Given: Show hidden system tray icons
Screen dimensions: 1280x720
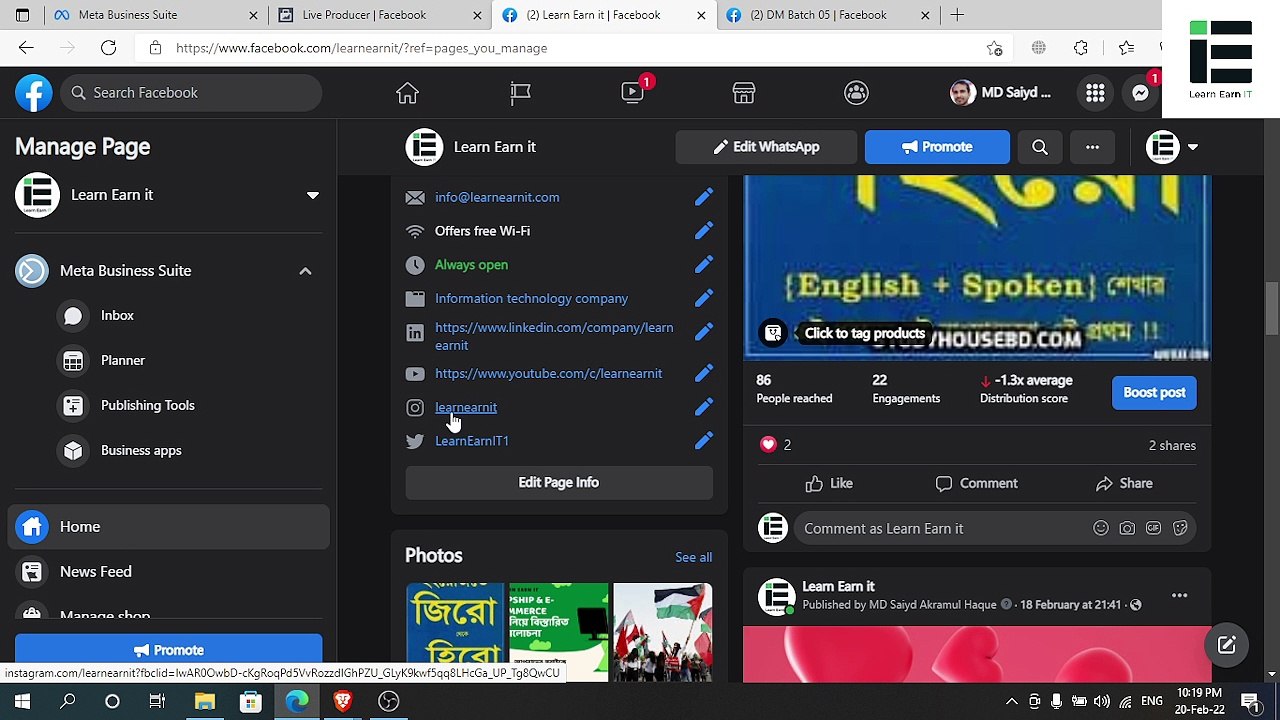Looking at the screenshot, I should [x=1011, y=702].
